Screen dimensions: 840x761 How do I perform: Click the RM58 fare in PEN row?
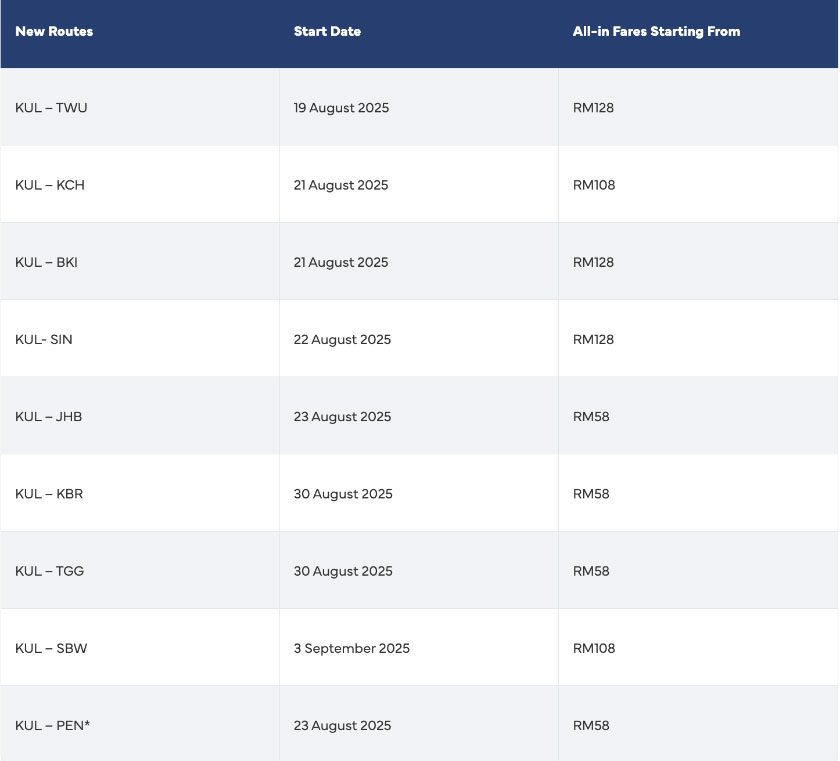[591, 725]
